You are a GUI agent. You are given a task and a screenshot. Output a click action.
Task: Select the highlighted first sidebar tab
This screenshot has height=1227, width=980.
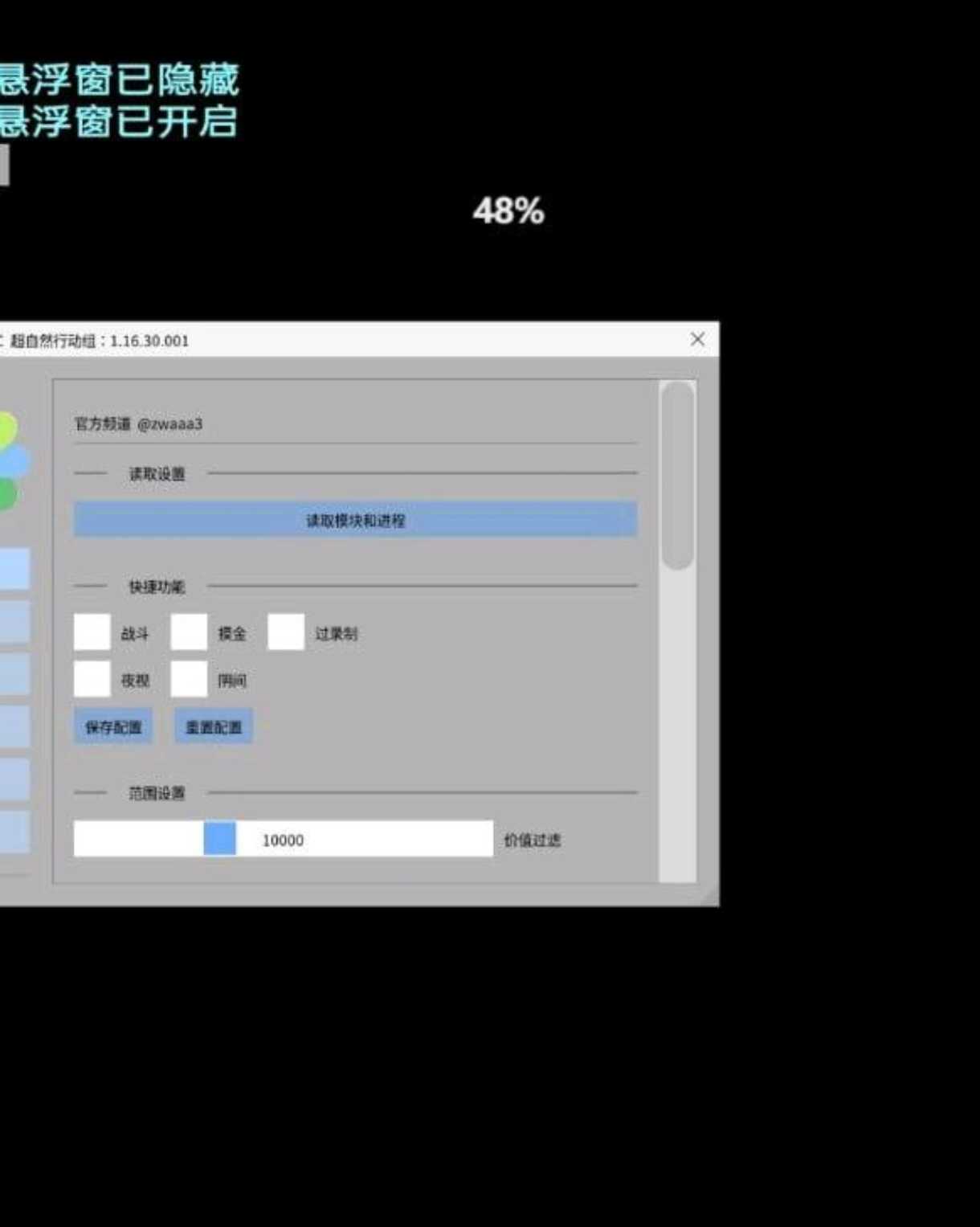14,568
